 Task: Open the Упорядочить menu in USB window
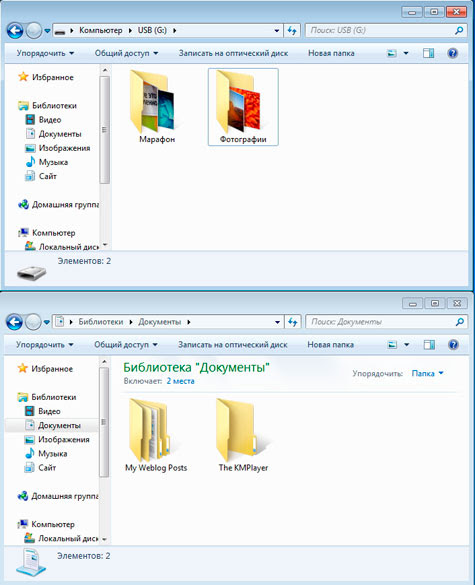pos(45,53)
